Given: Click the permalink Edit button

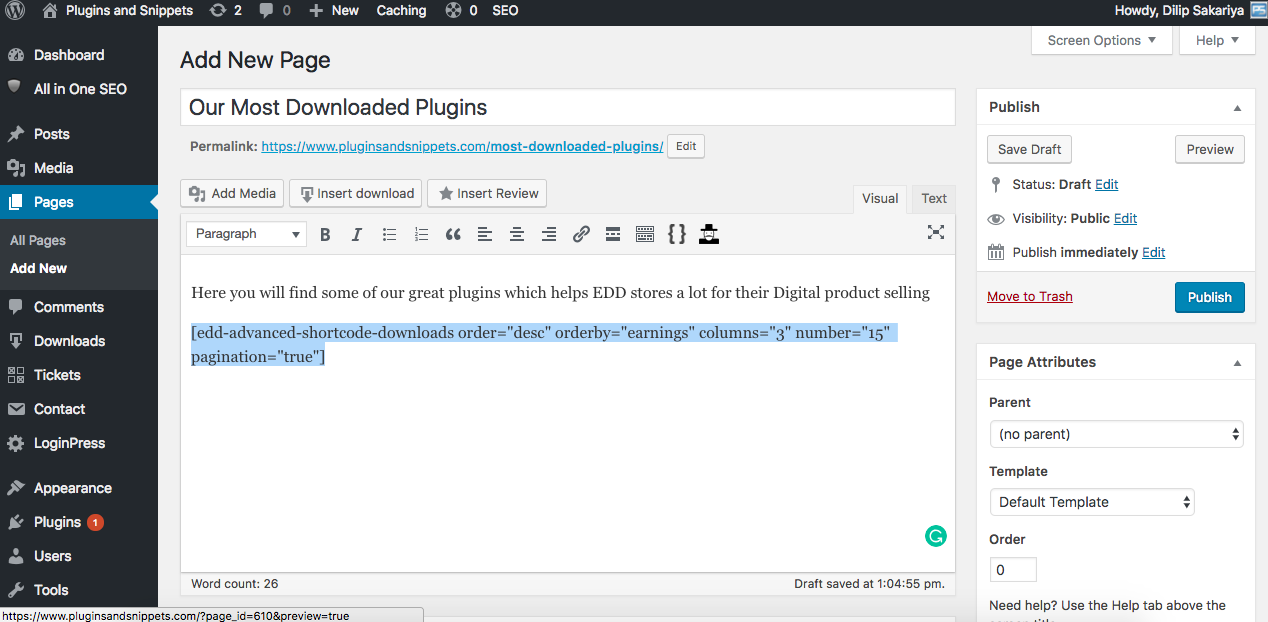Looking at the screenshot, I should pyautogui.click(x=686, y=146).
